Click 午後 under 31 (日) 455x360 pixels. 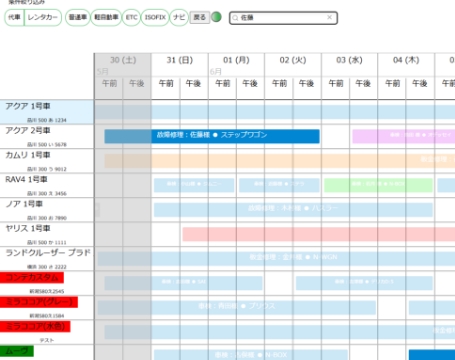pos(194,83)
